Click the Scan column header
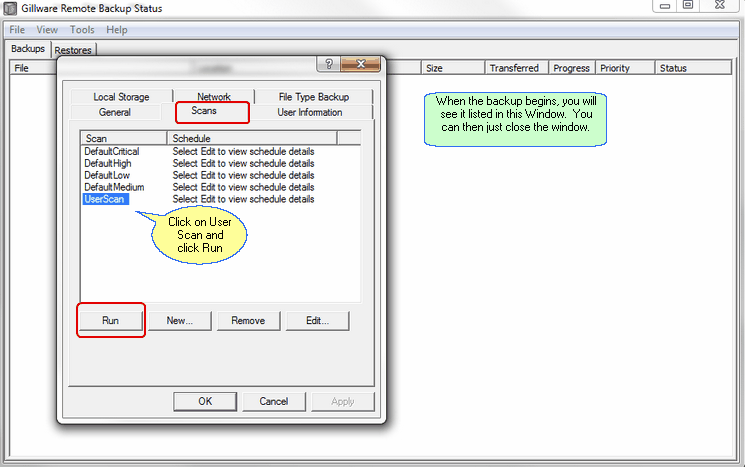The width and height of the screenshot is (745, 467). [124, 138]
